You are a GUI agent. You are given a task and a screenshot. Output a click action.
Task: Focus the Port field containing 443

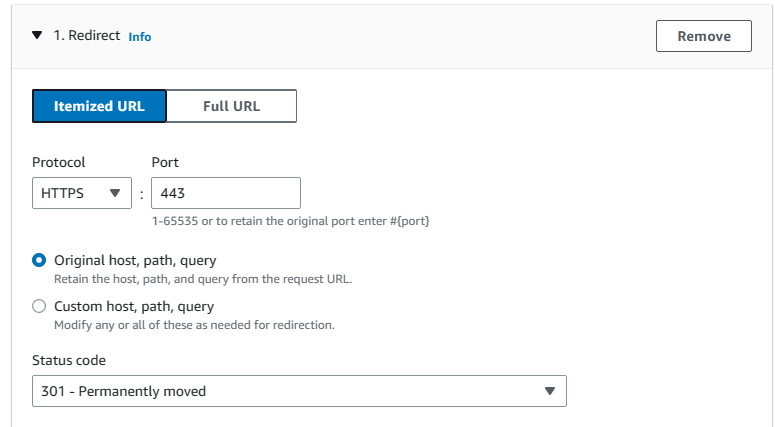click(225, 193)
